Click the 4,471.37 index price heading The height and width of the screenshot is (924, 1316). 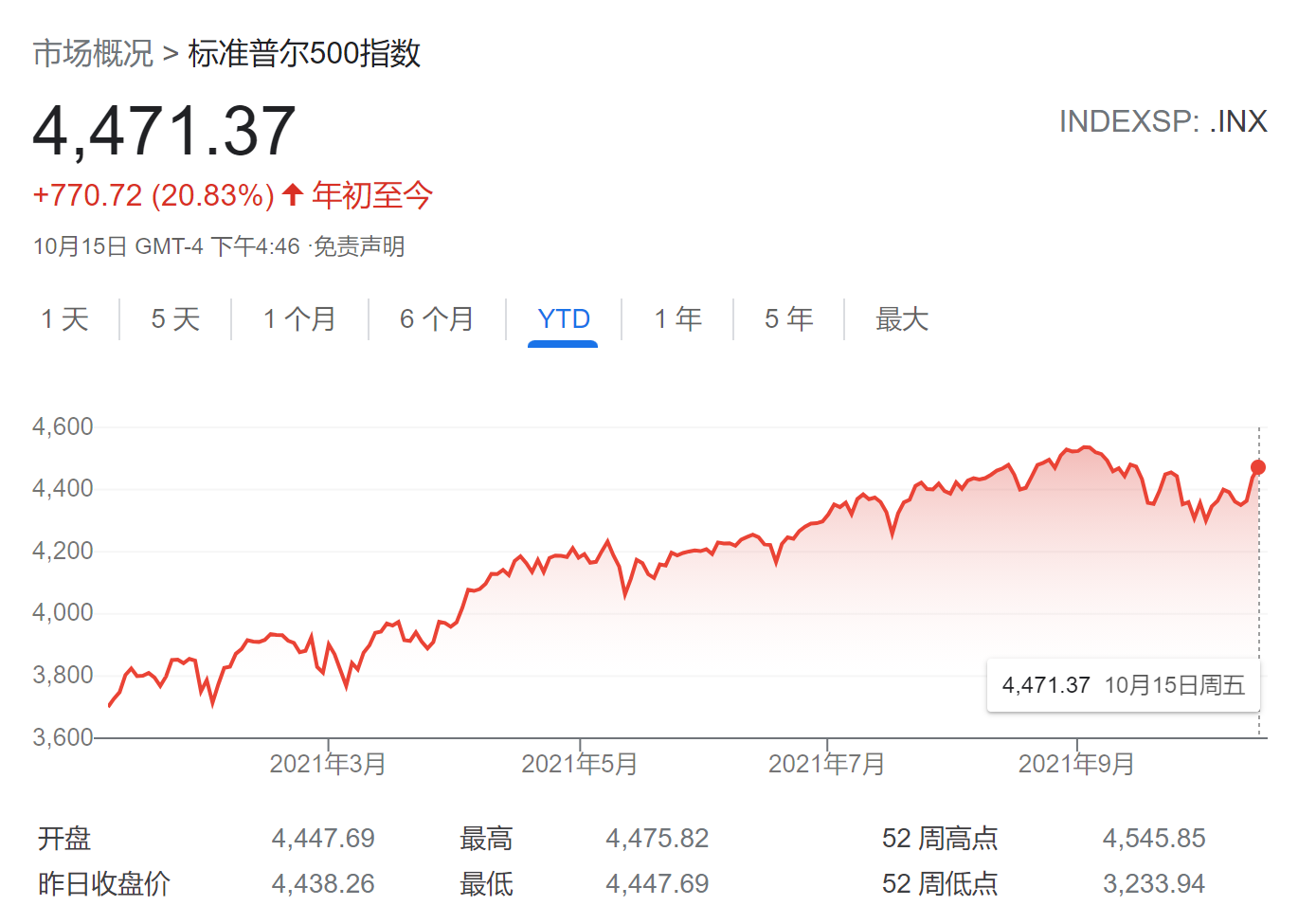(x=165, y=131)
